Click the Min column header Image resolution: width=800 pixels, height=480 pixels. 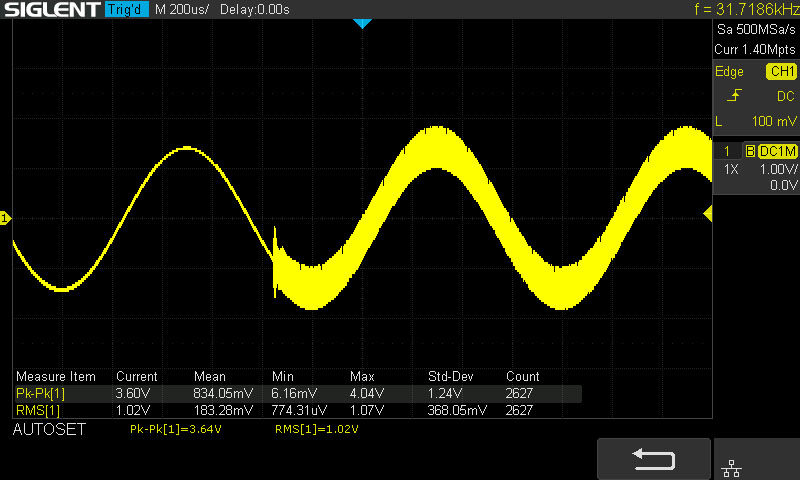coord(283,376)
